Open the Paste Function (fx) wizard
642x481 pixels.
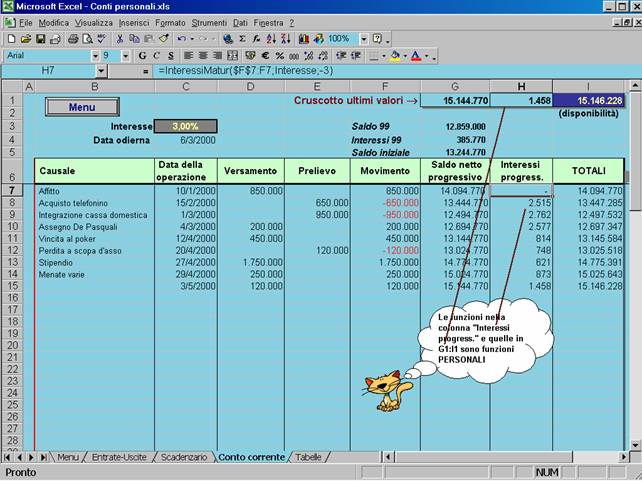point(255,39)
